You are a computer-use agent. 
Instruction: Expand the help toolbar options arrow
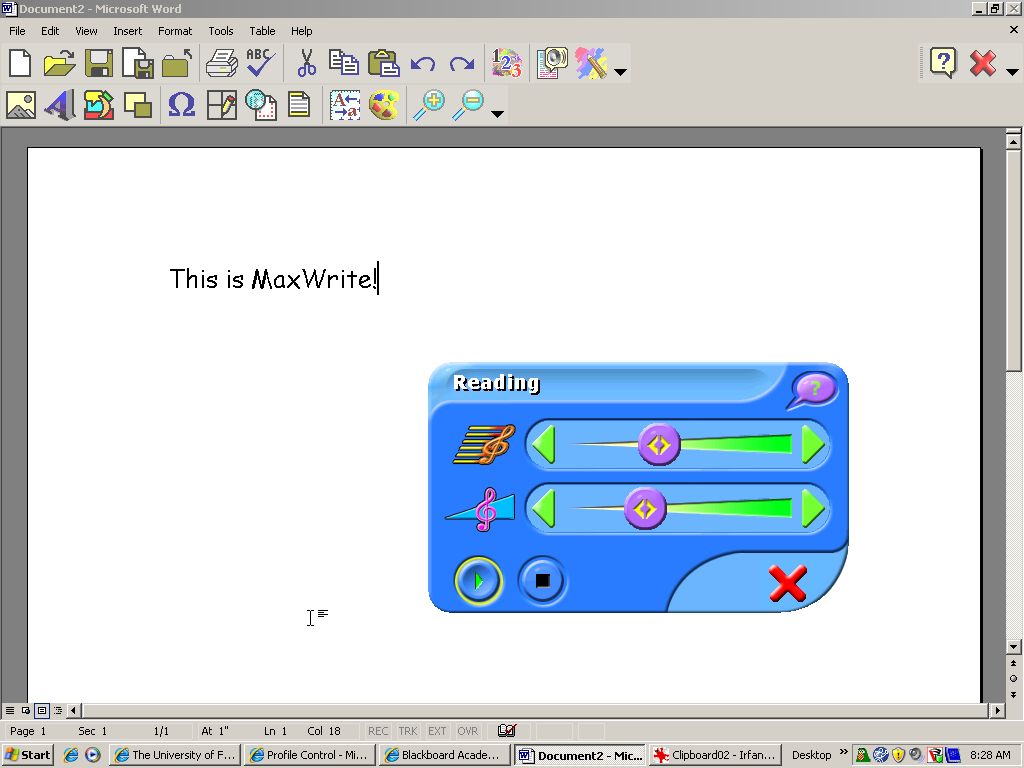[x=1012, y=72]
